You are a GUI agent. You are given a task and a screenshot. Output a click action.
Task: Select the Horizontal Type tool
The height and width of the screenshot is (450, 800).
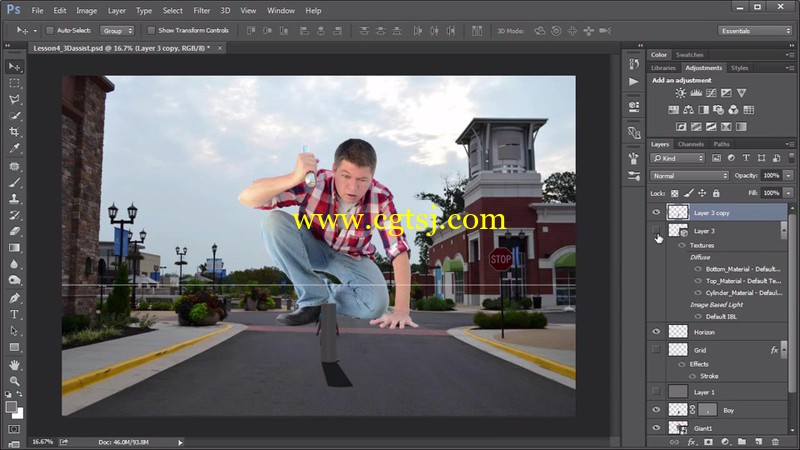coord(14,314)
